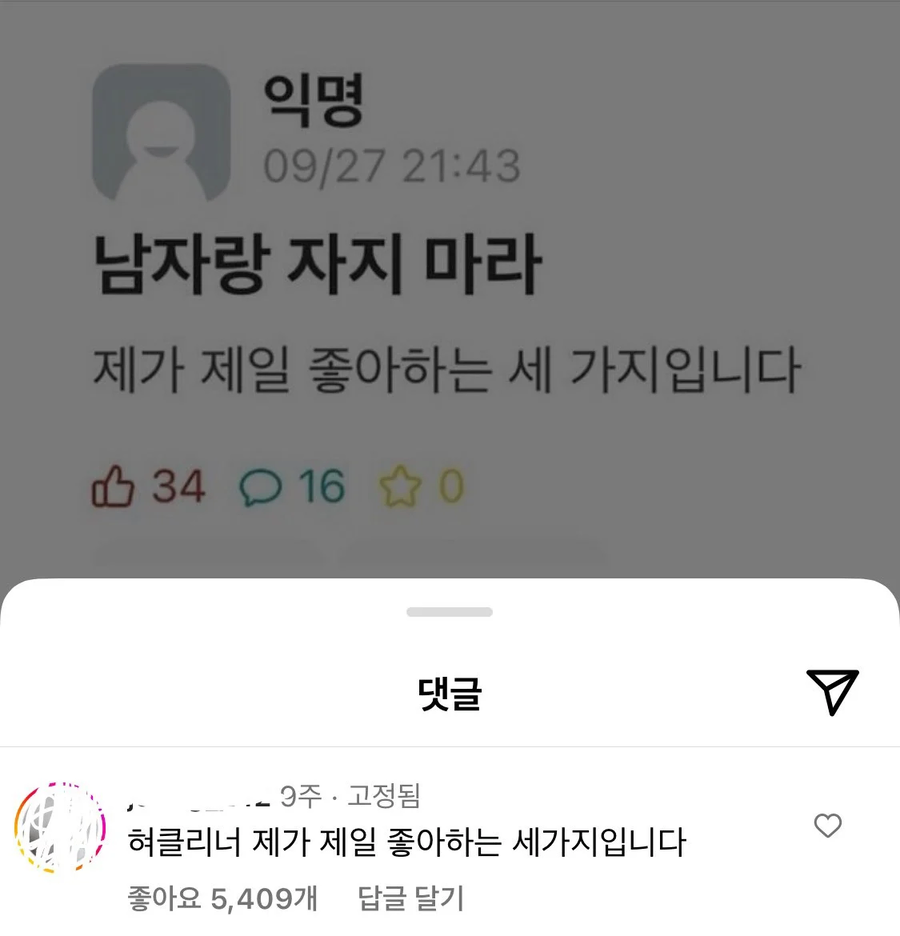The image size is (900, 936).
Task: Select the pinned comment text 허클리너
Action: 184,842
